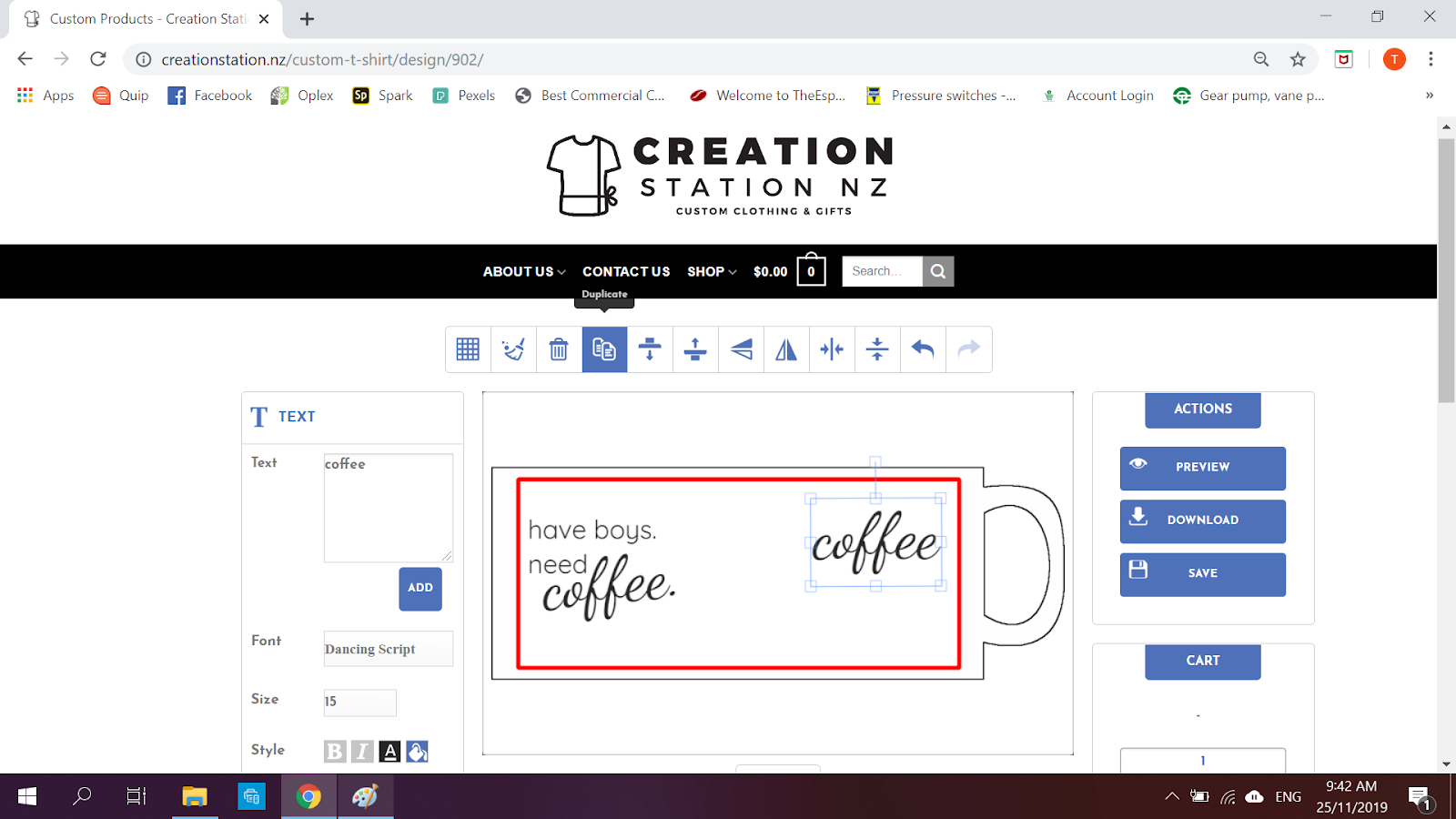The height and width of the screenshot is (819, 1456).
Task: Click the Cart panel header
Action: [x=1203, y=662]
